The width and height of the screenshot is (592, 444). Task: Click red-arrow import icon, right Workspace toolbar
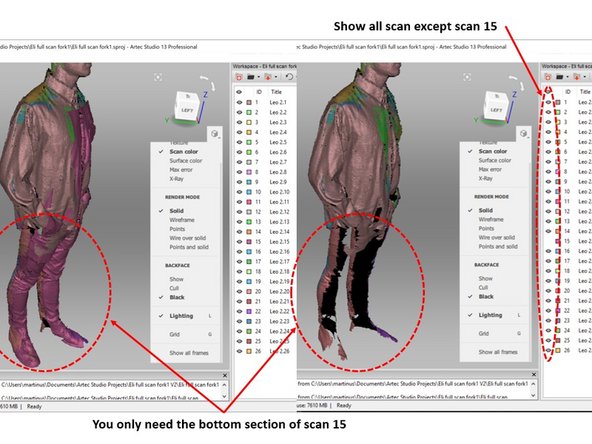tap(577, 77)
